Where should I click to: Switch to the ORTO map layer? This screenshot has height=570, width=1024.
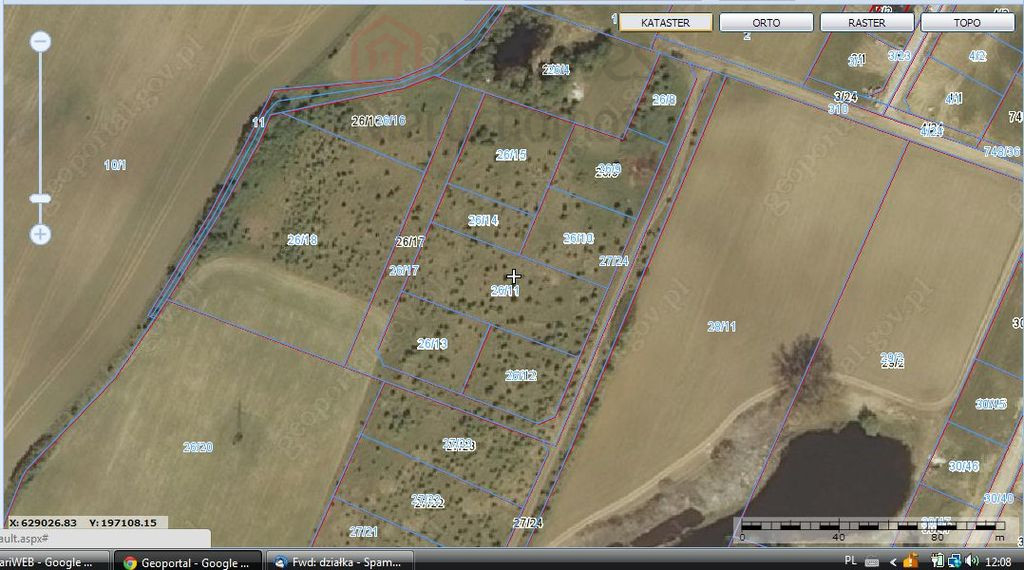[766, 22]
